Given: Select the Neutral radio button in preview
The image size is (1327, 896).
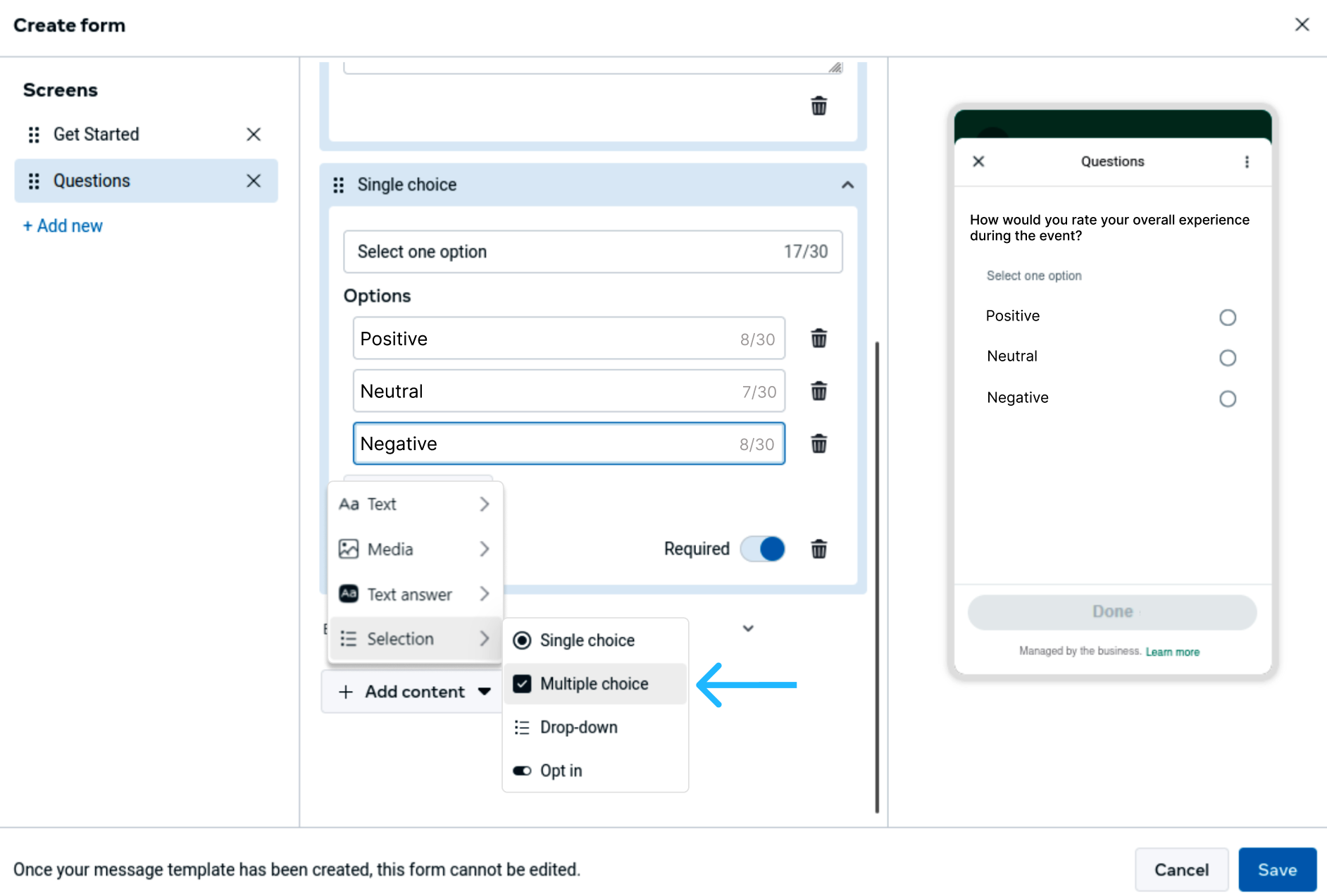Looking at the screenshot, I should (x=1228, y=358).
